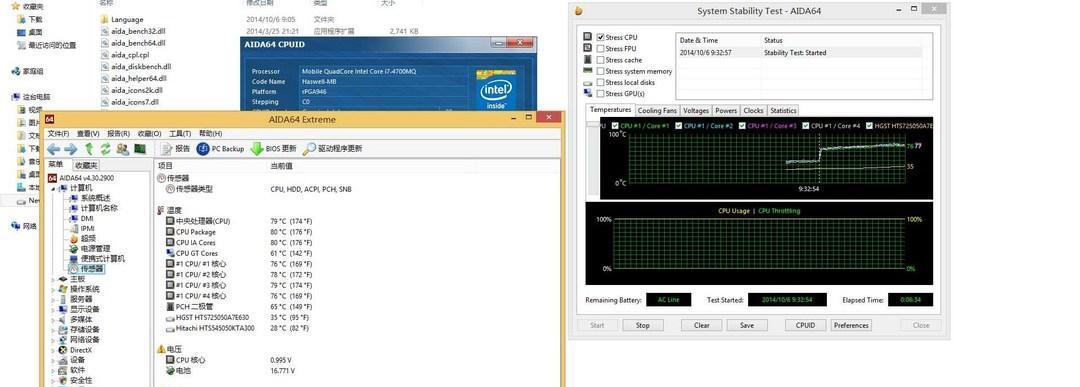
Task: Expand the DirectX tree node
Action: [54, 350]
